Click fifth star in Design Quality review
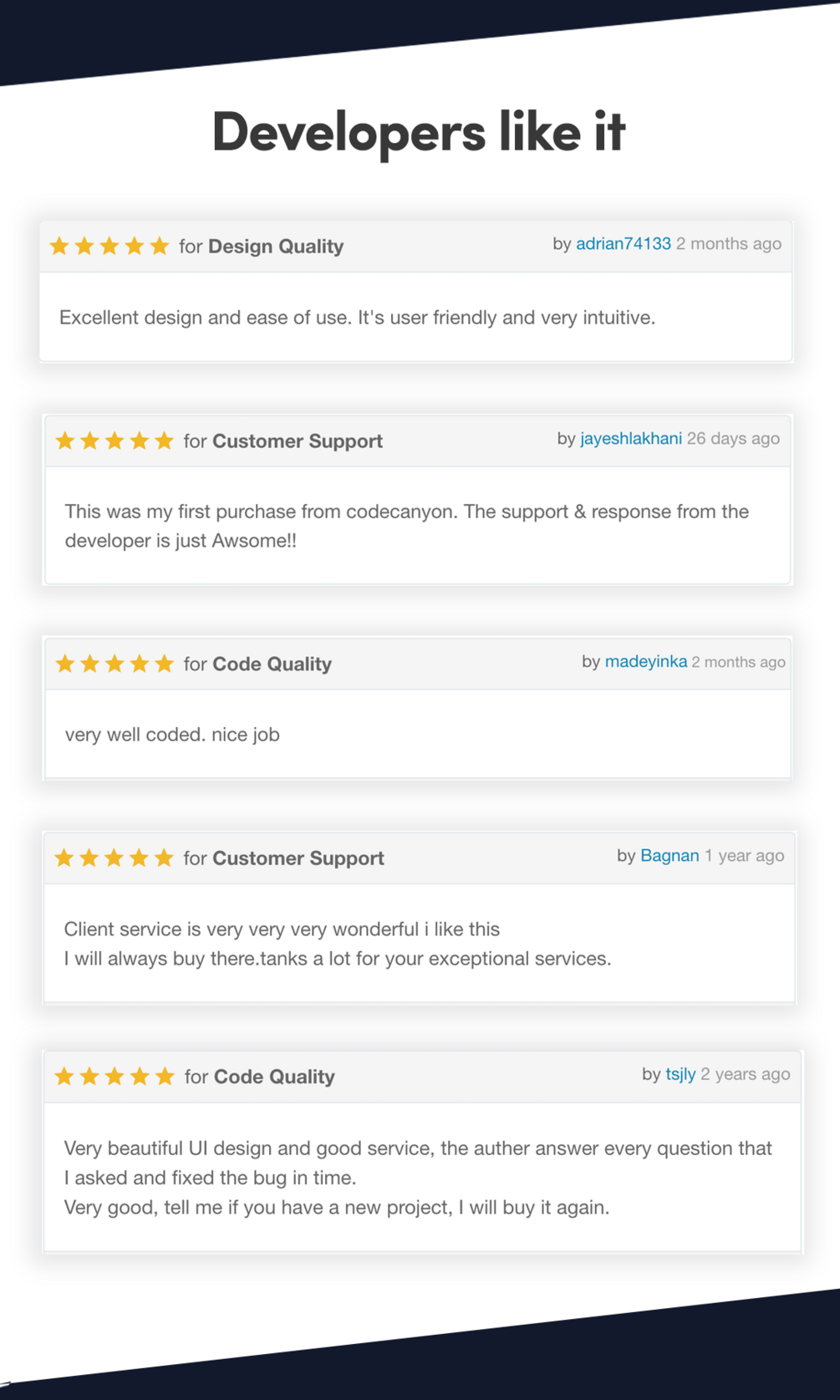Image resolution: width=840 pixels, height=1400 pixels. coord(160,246)
